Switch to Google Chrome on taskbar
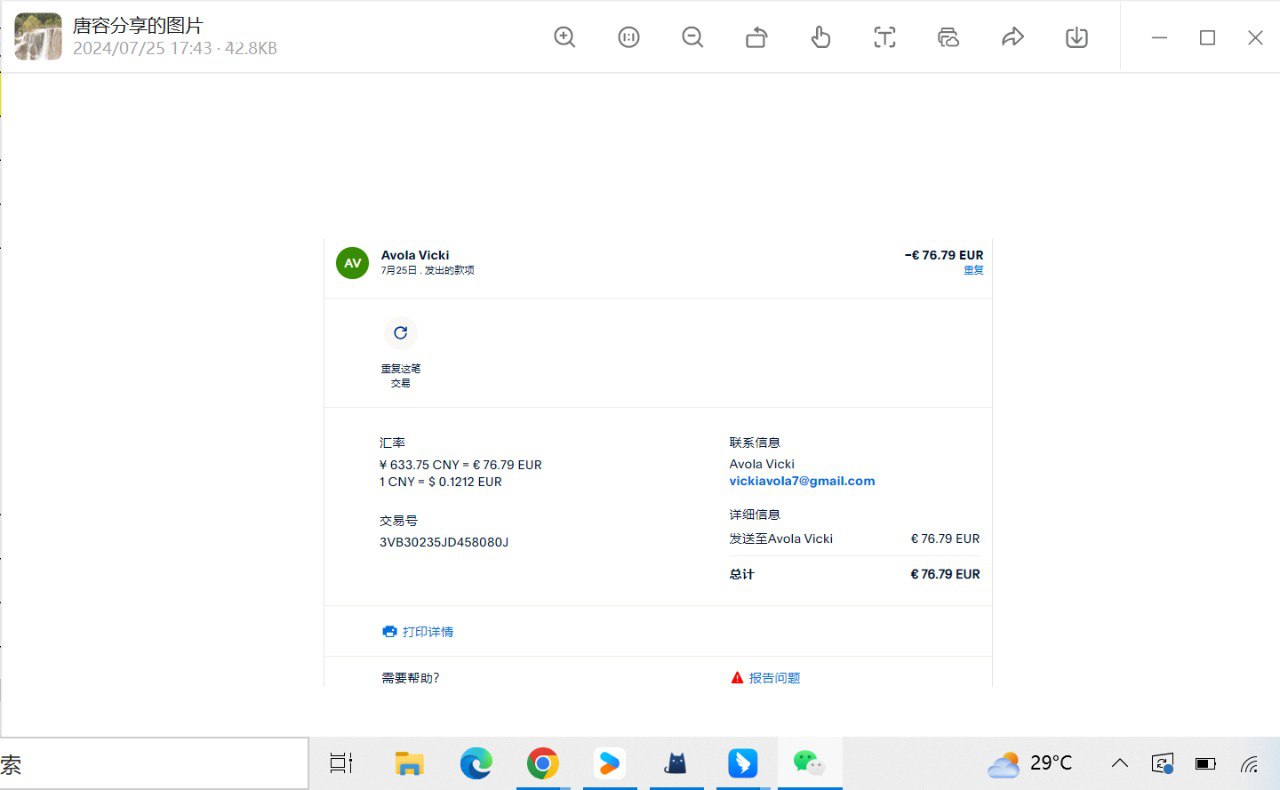This screenshot has height=790, width=1280. (543, 764)
